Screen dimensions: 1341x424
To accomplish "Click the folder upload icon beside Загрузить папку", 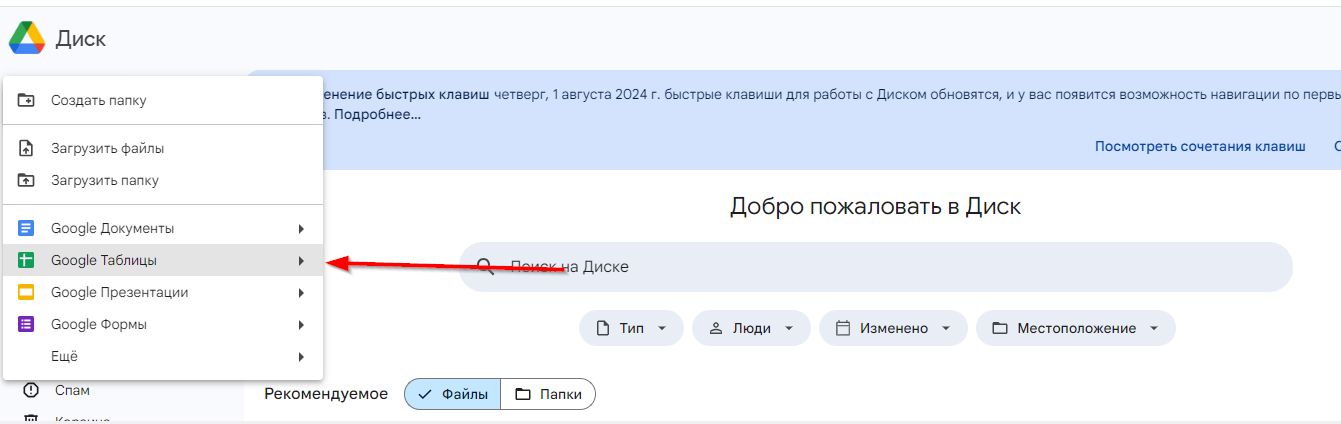I will pyautogui.click(x=27, y=180).
